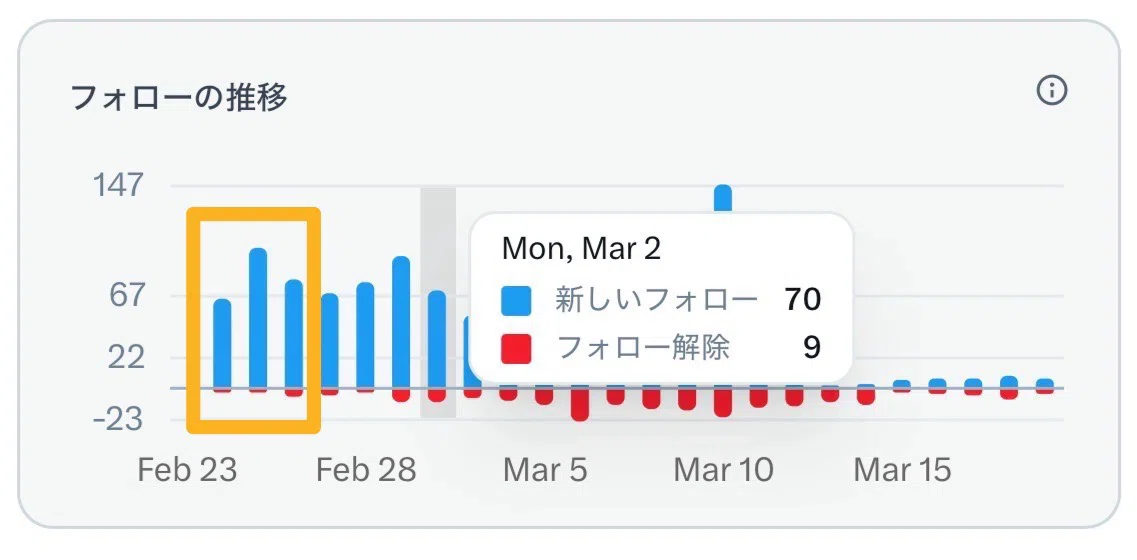The height and width of the screenshot is (560, 1137).
Task: Click the tallest blue bar inside the orange box
Action: (258, 318)
